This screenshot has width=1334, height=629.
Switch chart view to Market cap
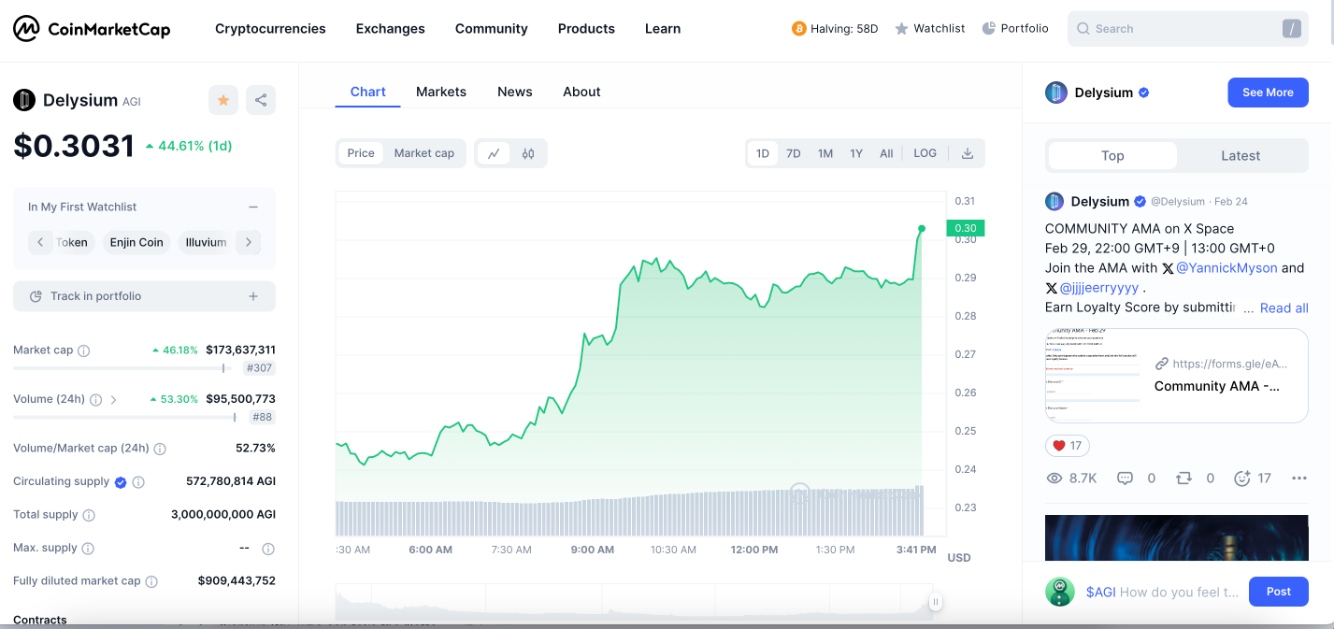[x=424, y=153]
